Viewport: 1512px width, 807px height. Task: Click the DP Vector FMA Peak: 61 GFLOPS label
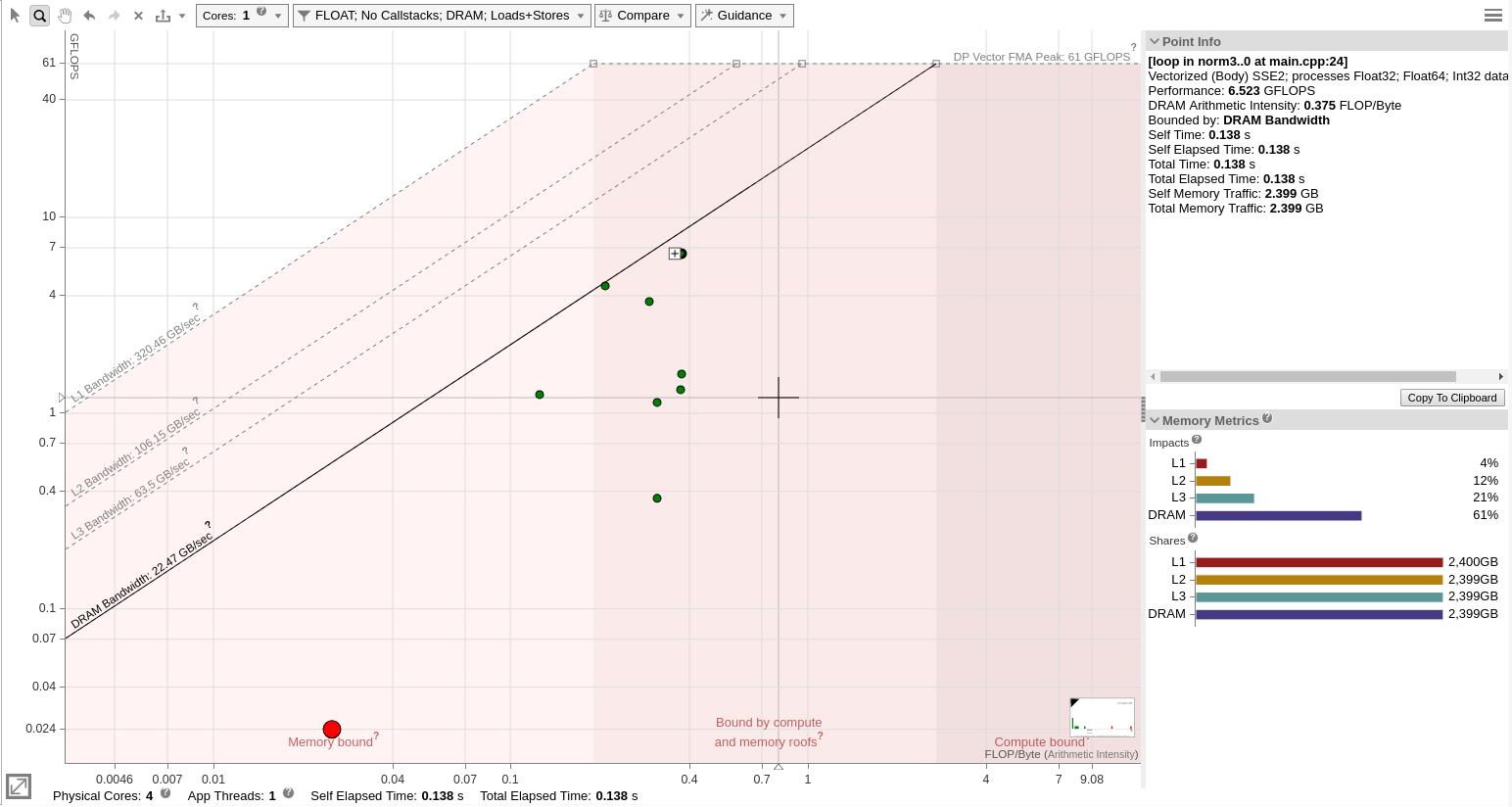(1042, 57)
